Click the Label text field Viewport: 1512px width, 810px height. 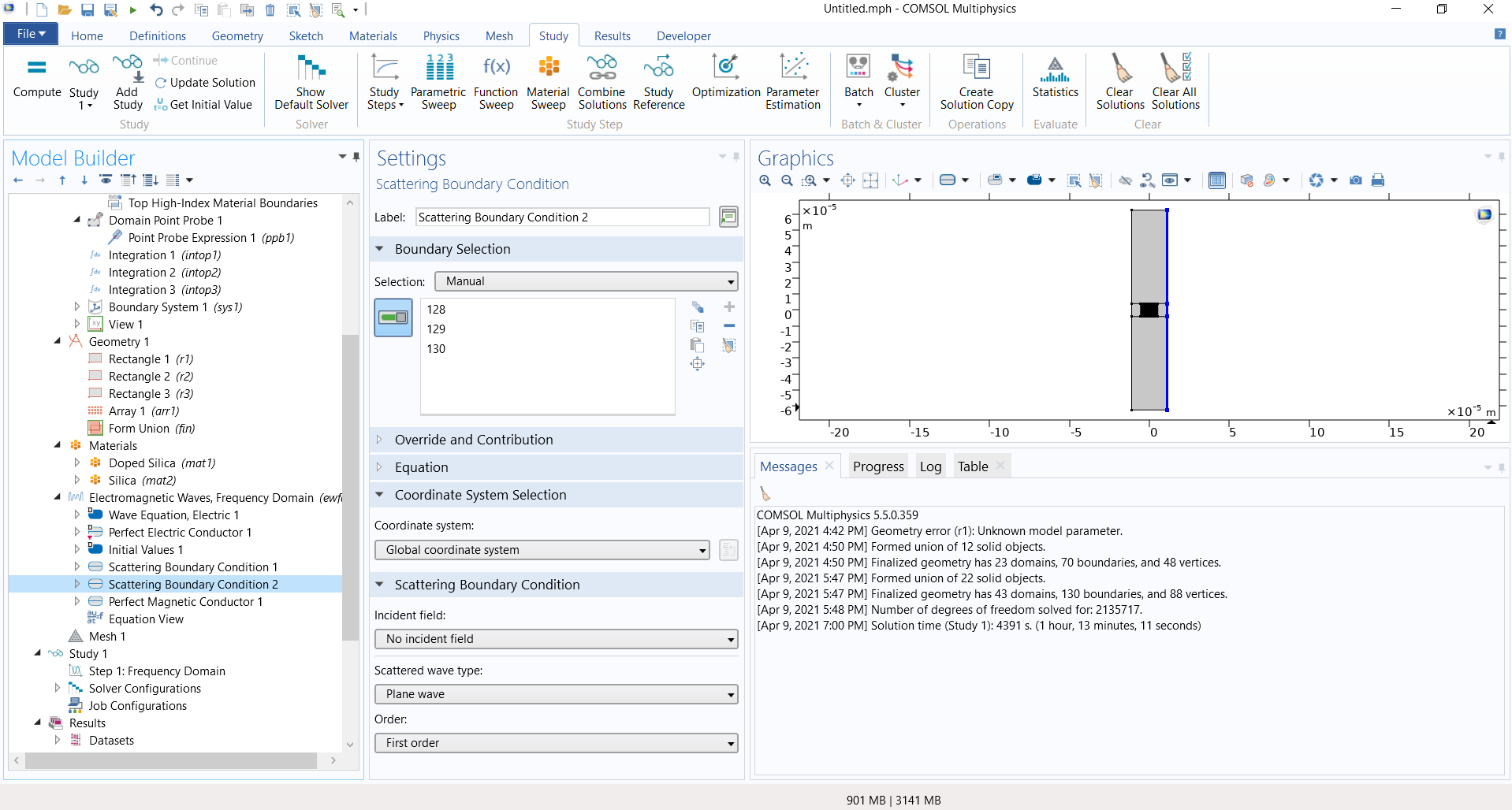click(563, 217)
